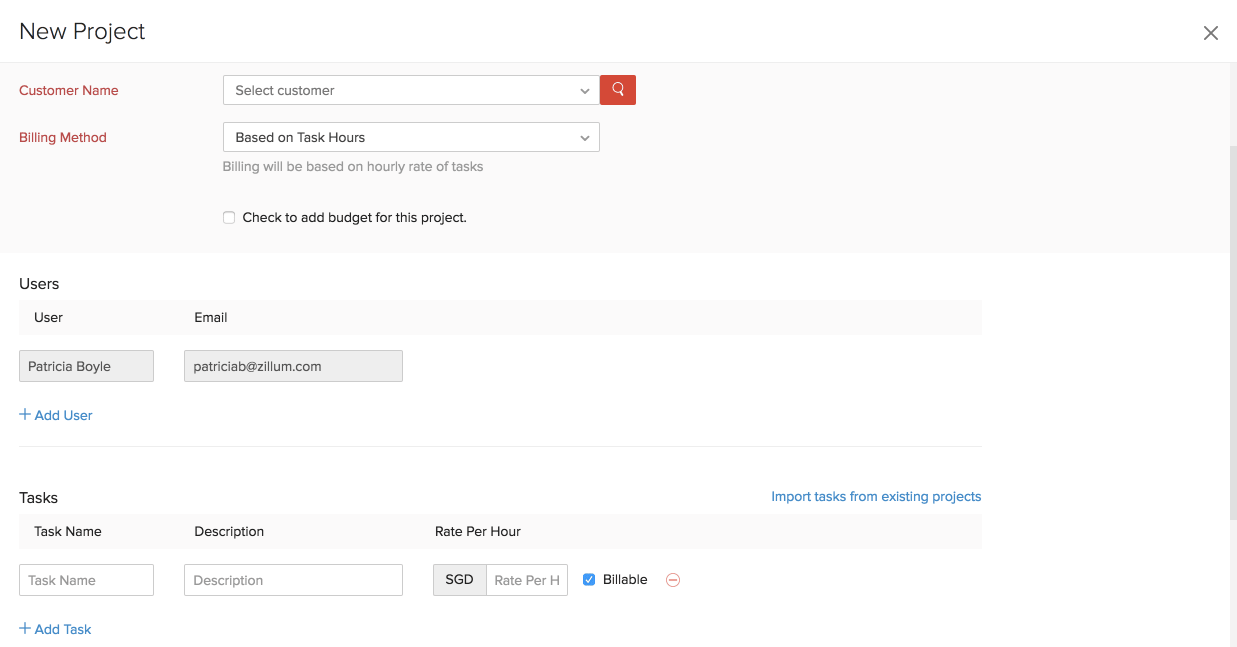Remove the task row with minus icon

pyautogui.click(x=673, y=580)
